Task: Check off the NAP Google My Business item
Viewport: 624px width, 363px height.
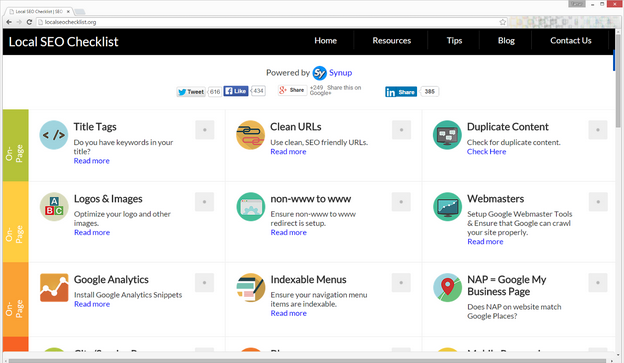Action: click(x=598, y=283)
